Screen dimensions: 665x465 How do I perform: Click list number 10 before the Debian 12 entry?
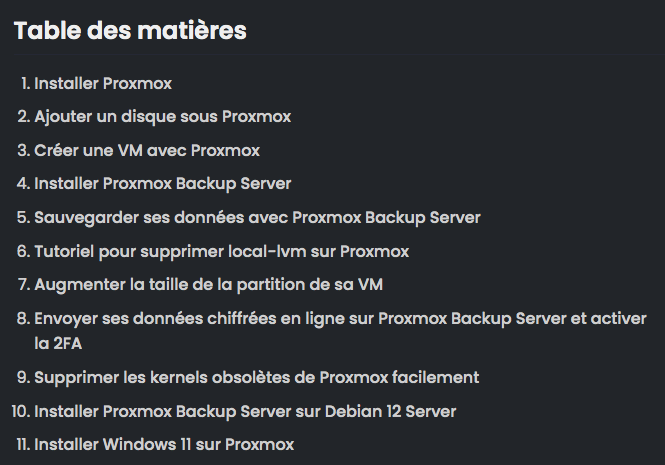pos(21,411)
